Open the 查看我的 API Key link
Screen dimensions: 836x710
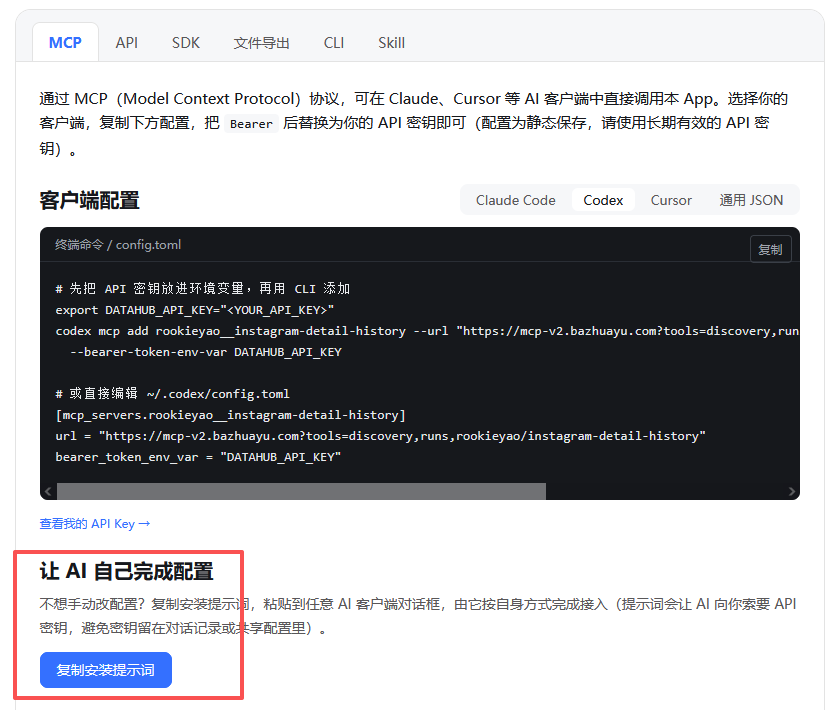[95, 524]
